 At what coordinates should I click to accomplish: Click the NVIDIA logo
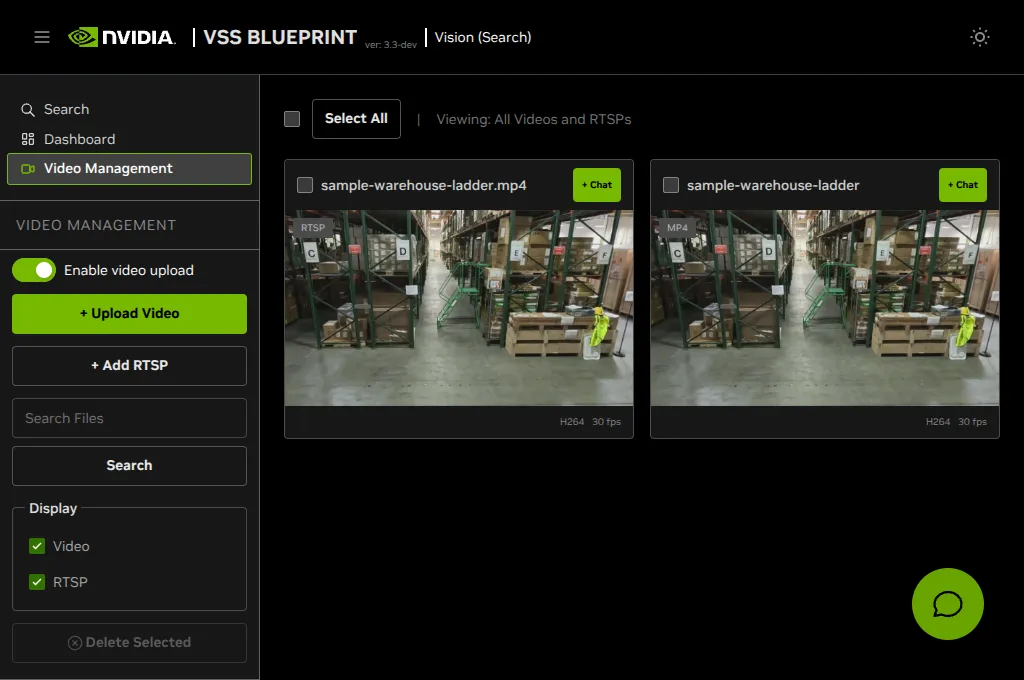121,37
